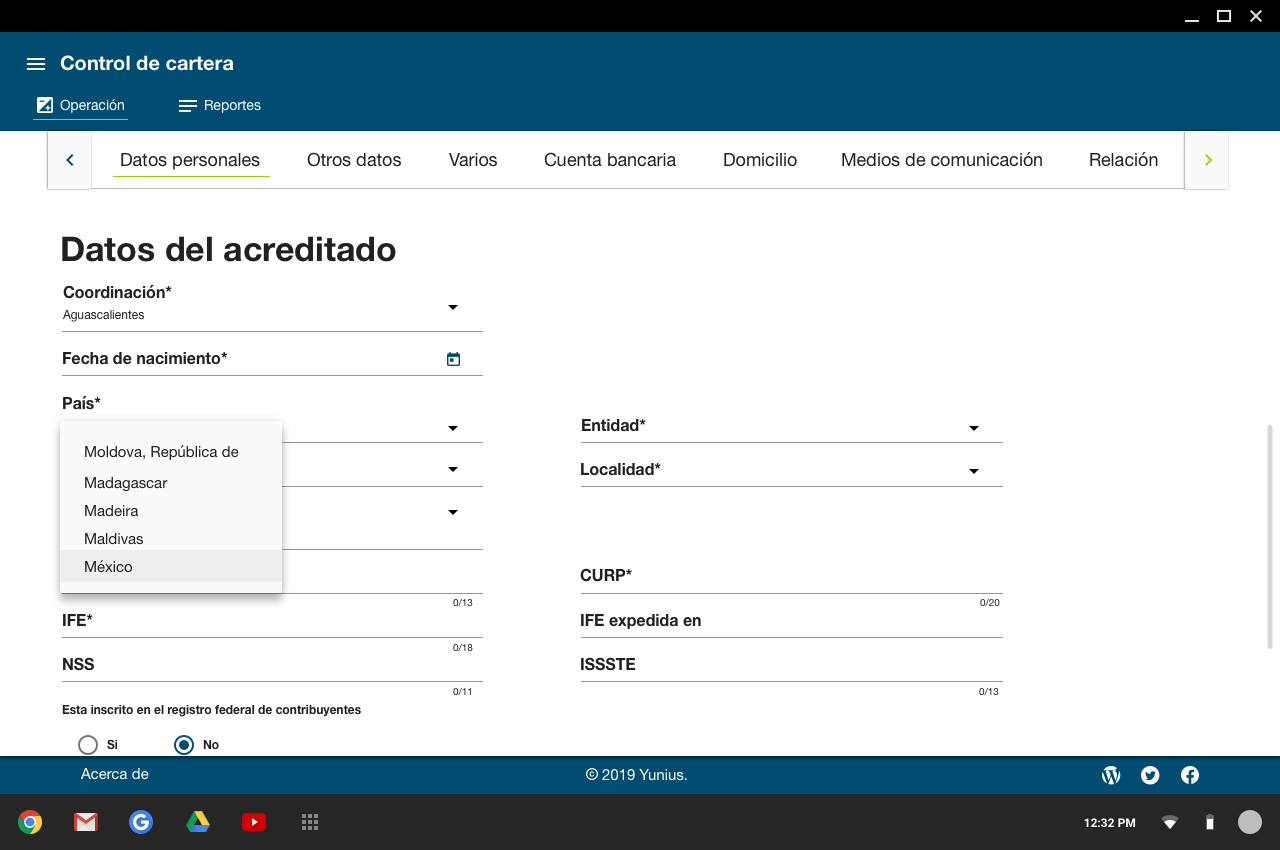Open the Twitter link in footer
The width and height of the screenshot is (1280, 850).
click(1150, 775)
